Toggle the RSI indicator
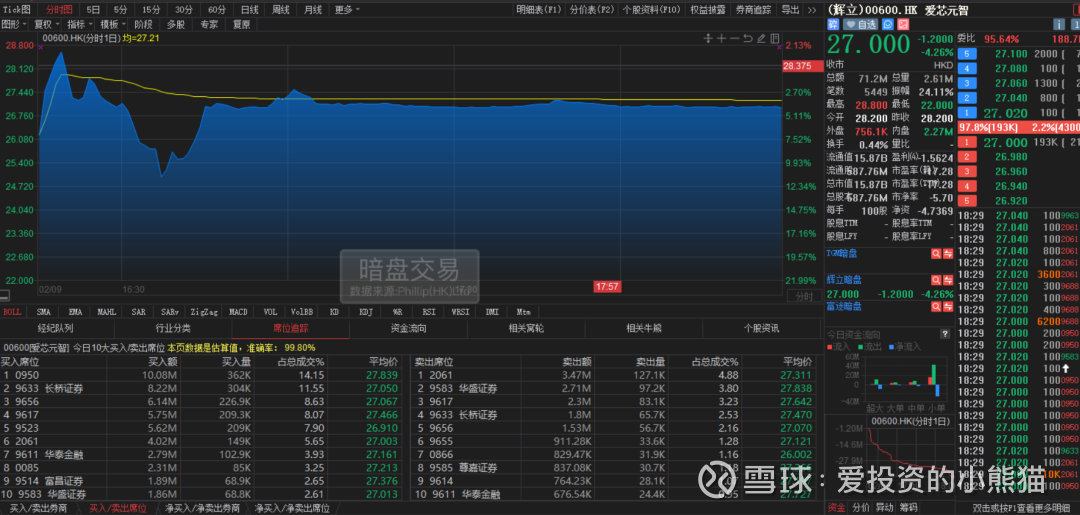Image resolution: width=1080 pixels, height=515 pixels. coord(428,312)
